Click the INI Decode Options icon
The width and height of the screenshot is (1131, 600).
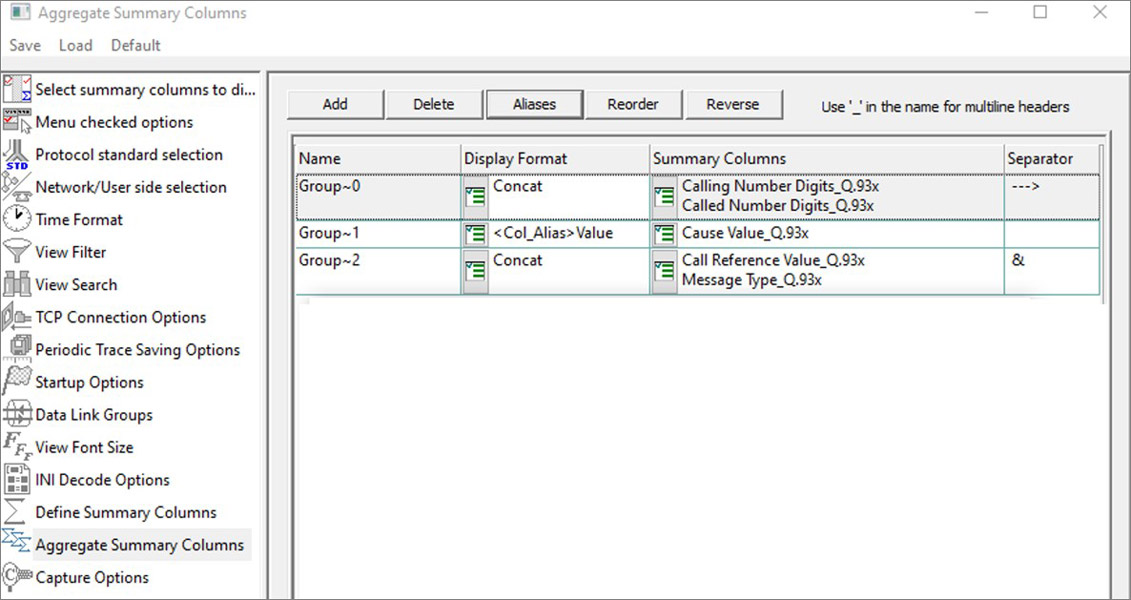tap(17, 480)
